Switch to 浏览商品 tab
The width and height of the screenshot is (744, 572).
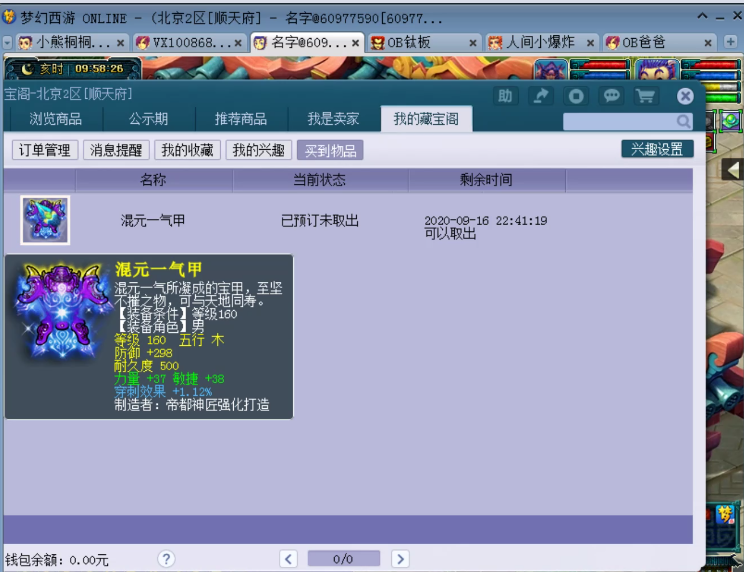pyautogui.click(x=56, y=119)
